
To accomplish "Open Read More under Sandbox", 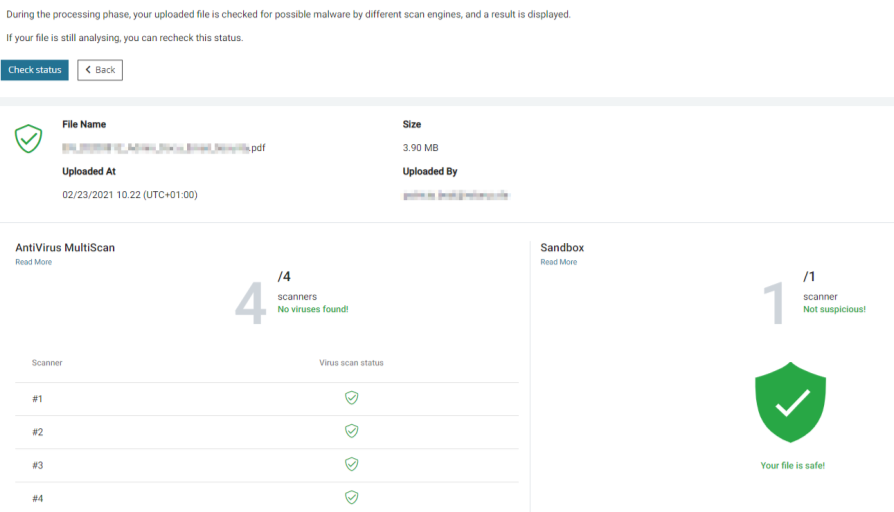I will [x=559, y=262].
